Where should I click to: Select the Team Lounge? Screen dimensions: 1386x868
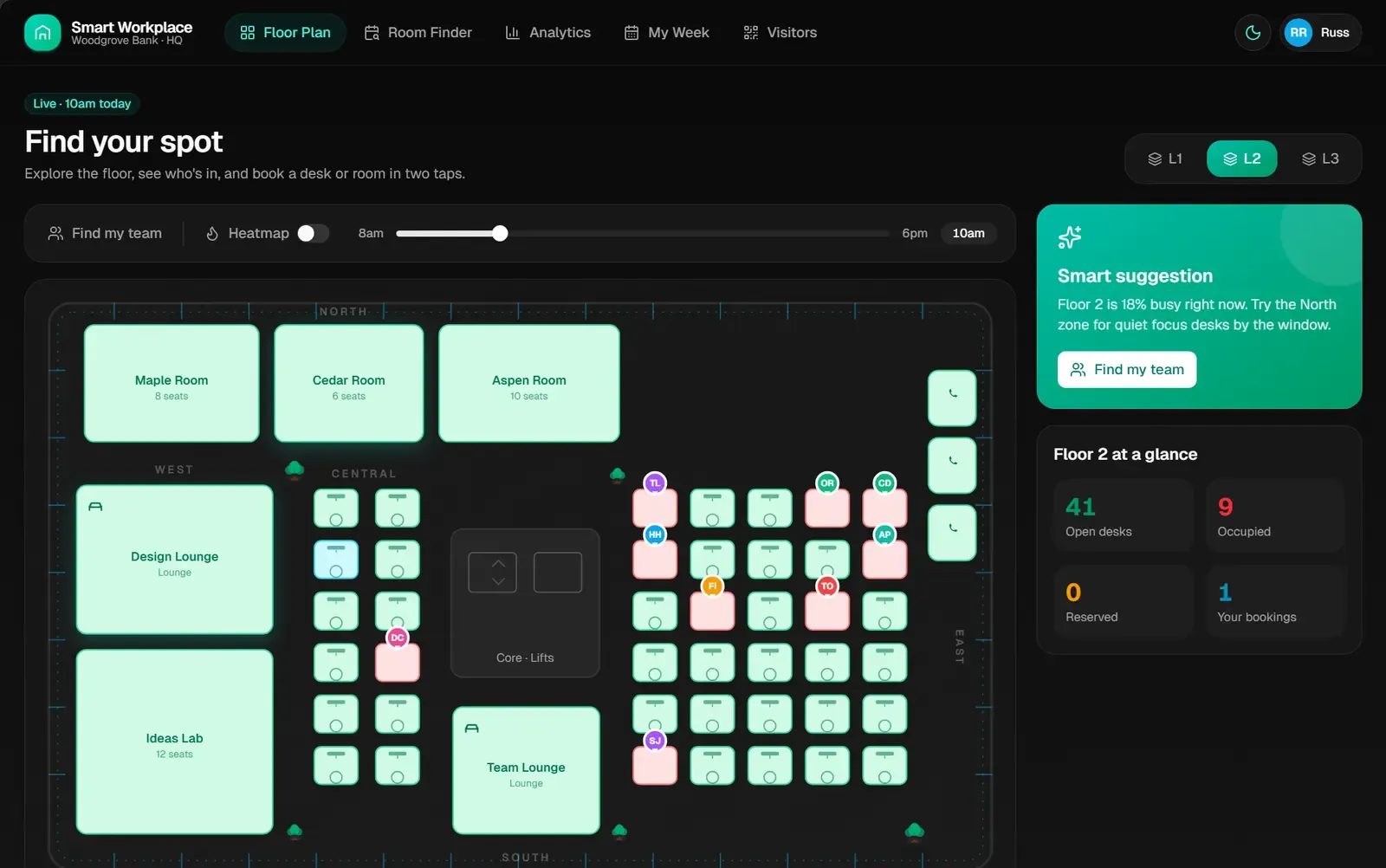click(526, 771)
